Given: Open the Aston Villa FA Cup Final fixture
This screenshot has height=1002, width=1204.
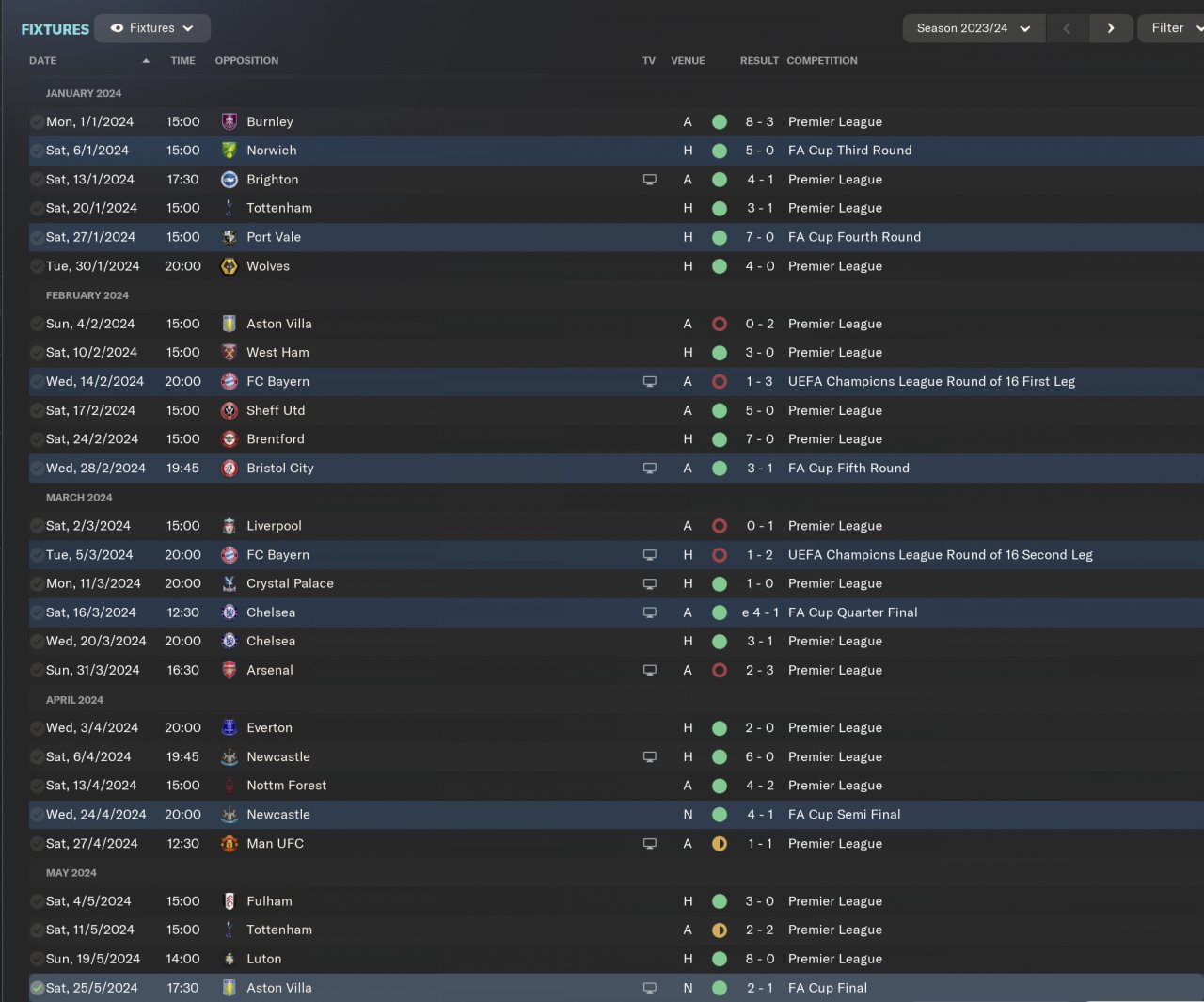Looking at the screenshot, I should pyautogui.click(x=616, y=988).
